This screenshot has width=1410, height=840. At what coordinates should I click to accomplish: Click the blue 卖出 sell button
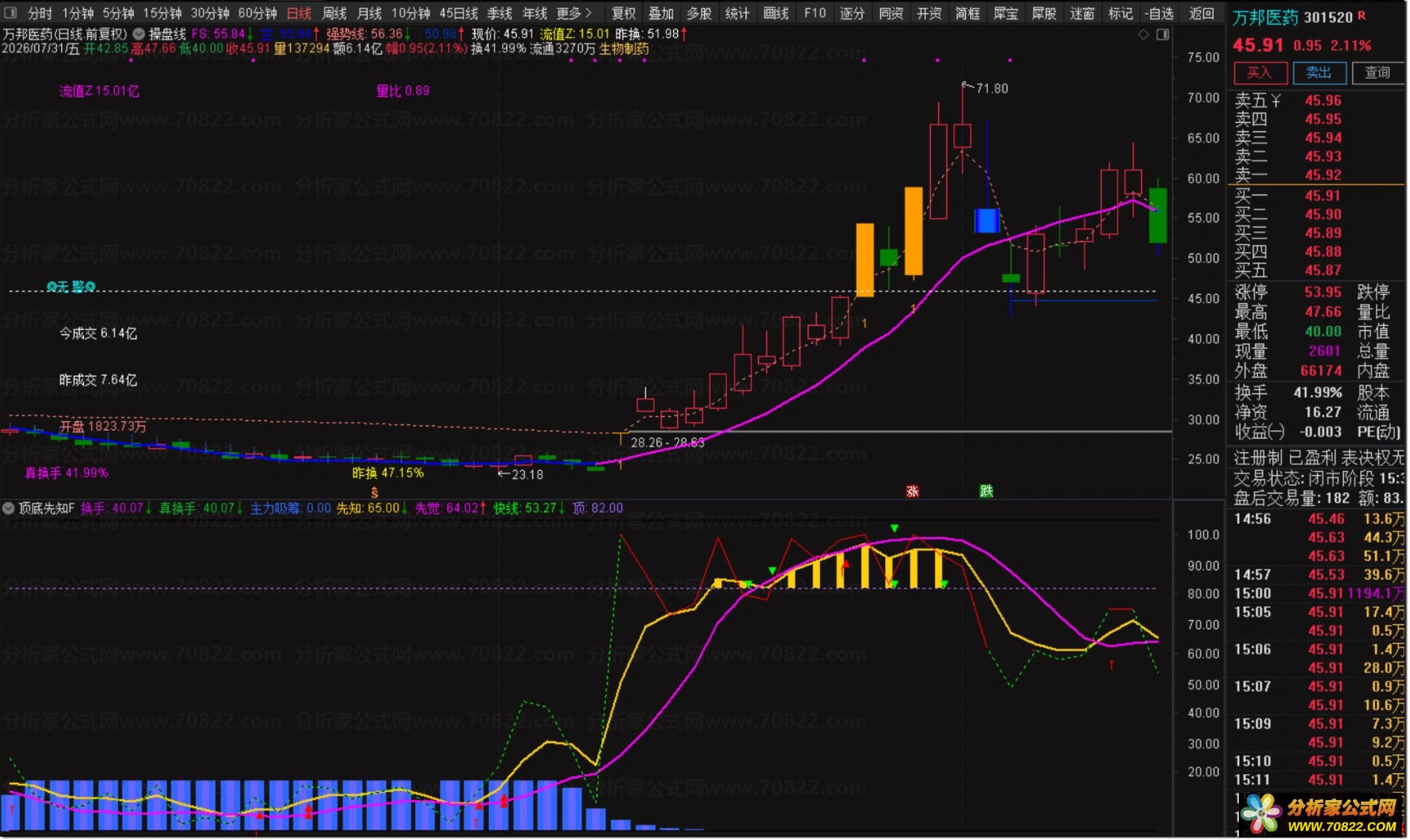pos(1319,73)
